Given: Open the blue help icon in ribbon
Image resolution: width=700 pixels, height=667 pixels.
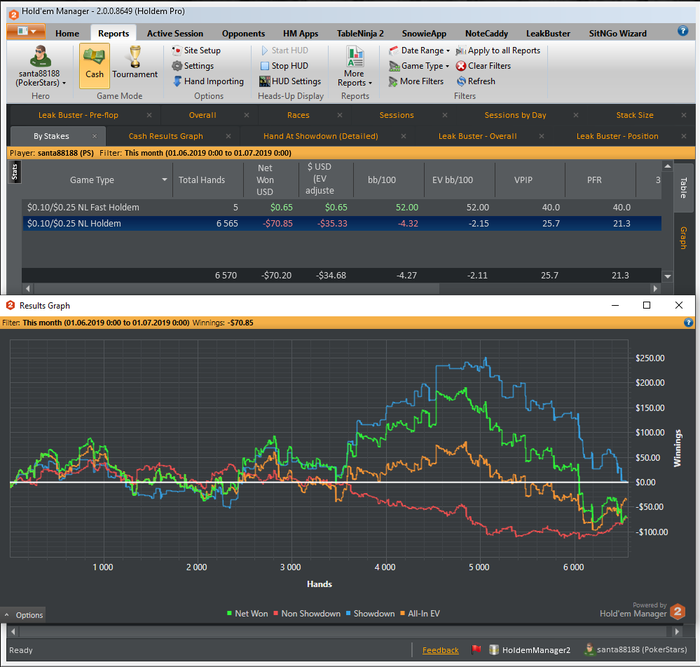Looking at the screenshot, I should pyautogui.click(x=683, y=30).
